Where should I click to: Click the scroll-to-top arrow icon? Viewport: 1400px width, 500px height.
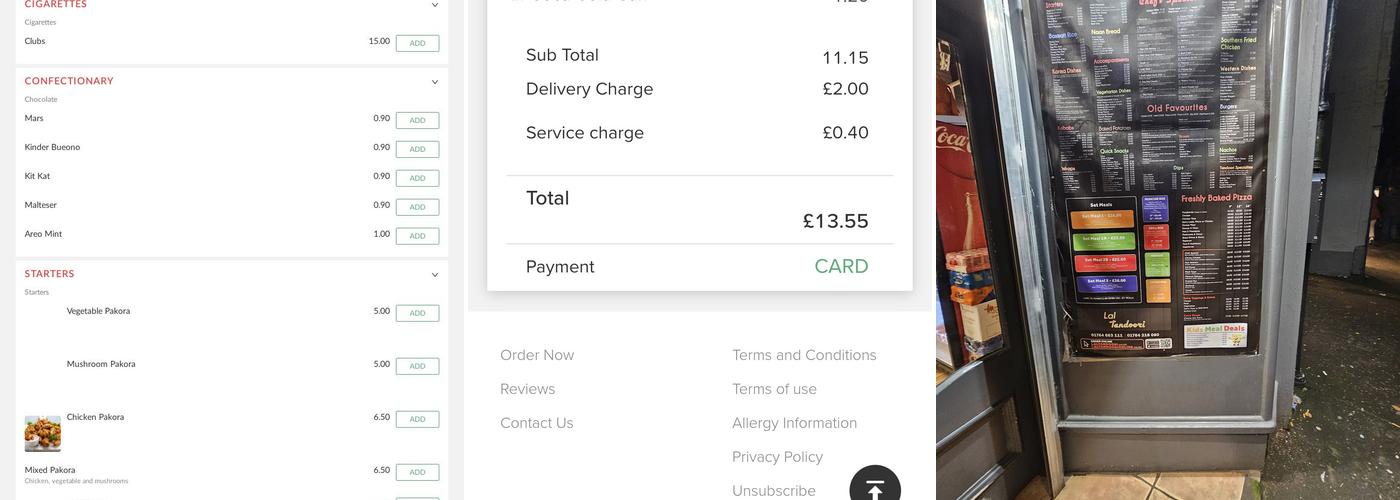[875, 489]
